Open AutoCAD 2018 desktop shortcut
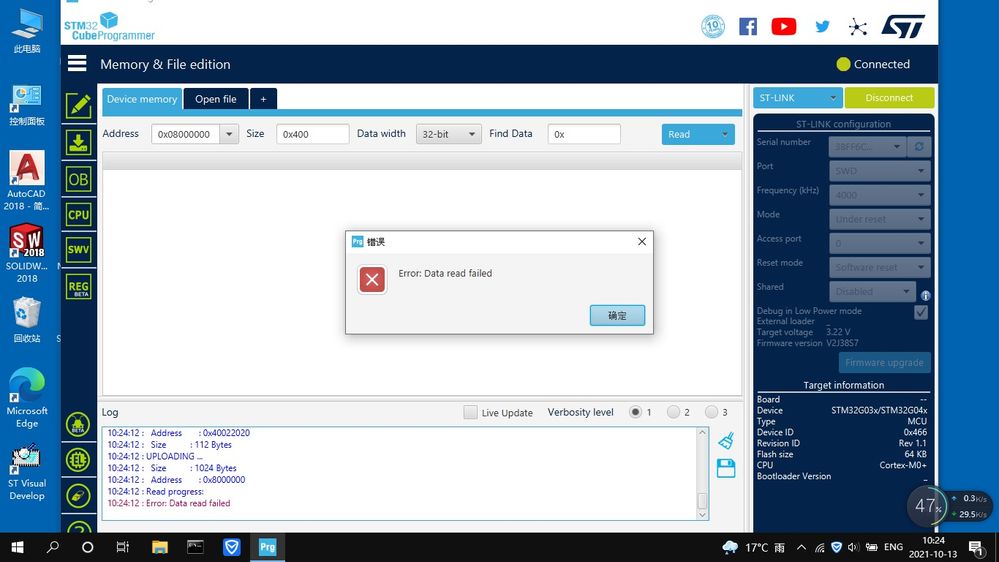The width and height of the screenshot is (999, 562). coord(27,180)
